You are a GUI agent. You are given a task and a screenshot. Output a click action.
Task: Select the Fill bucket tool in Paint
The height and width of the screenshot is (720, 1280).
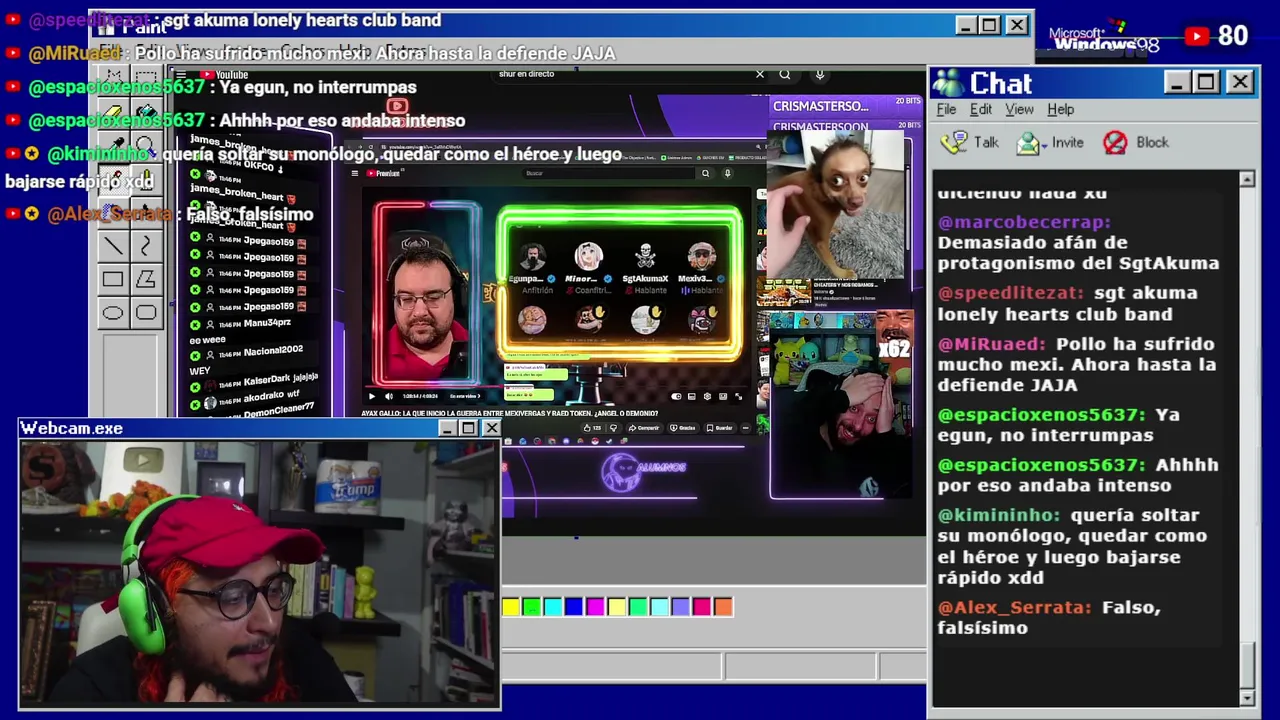146,112
